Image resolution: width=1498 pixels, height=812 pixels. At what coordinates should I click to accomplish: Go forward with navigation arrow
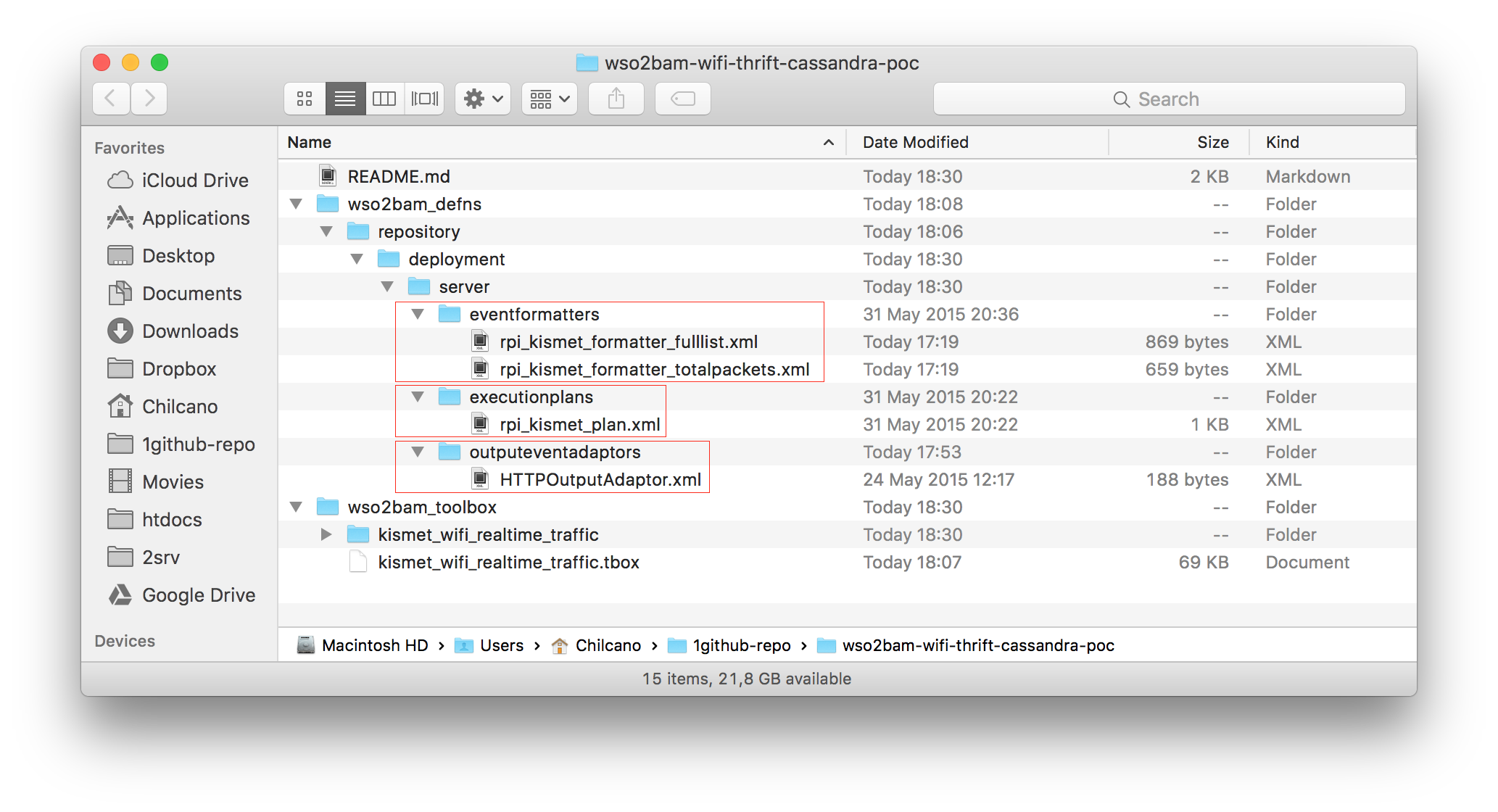coord(149,99)
